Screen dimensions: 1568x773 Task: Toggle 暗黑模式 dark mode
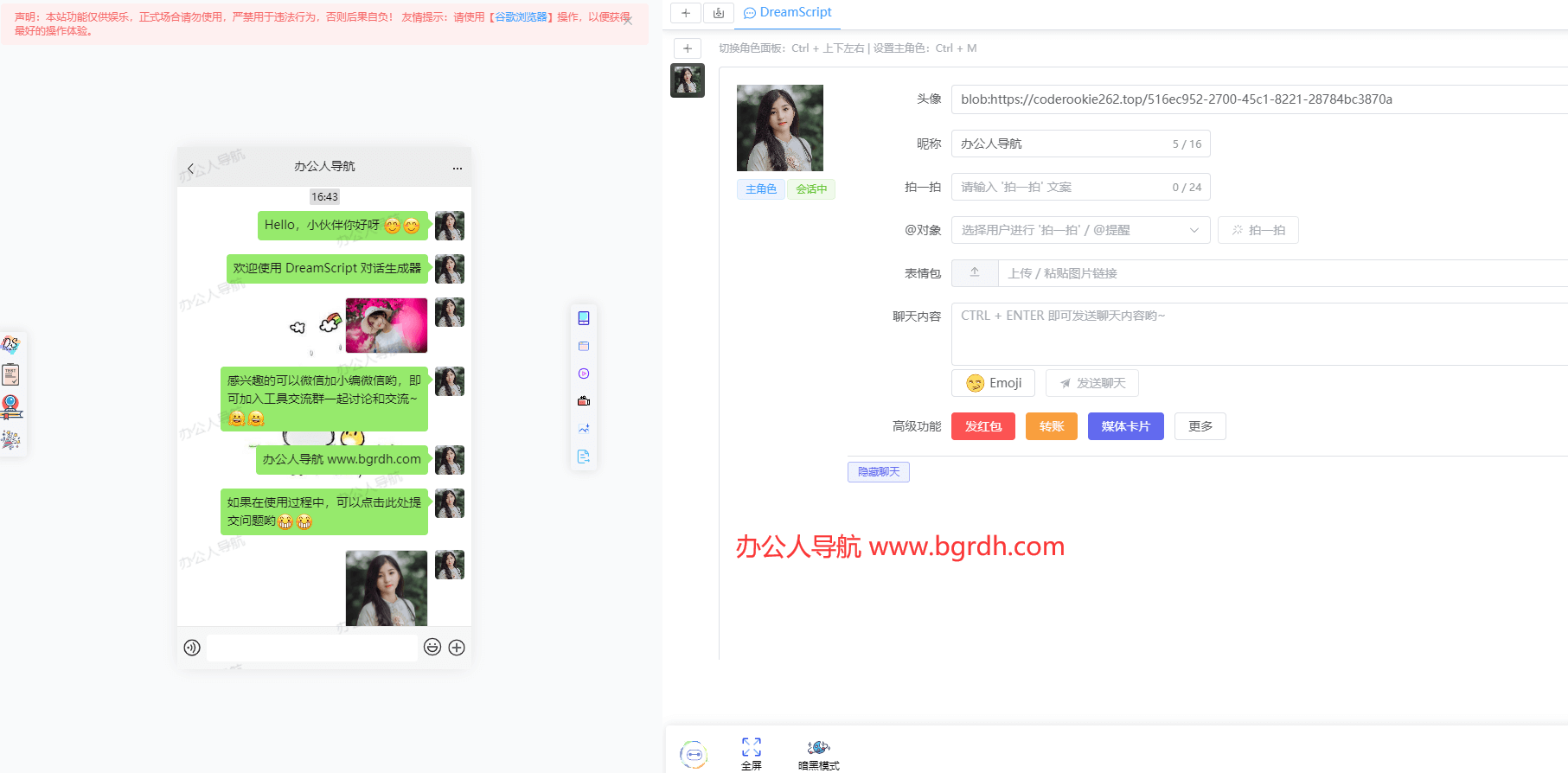pyautogui.click(x=818, y=754)
